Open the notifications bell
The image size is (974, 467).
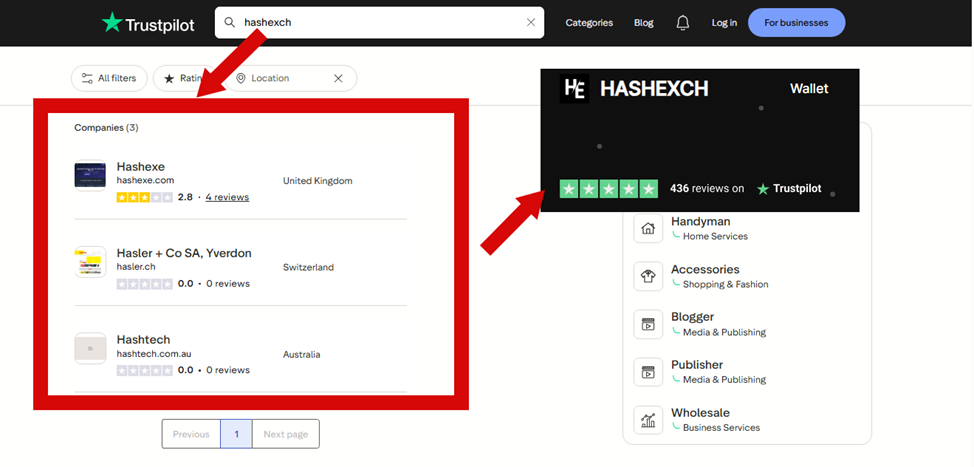(x=683, y=23)
